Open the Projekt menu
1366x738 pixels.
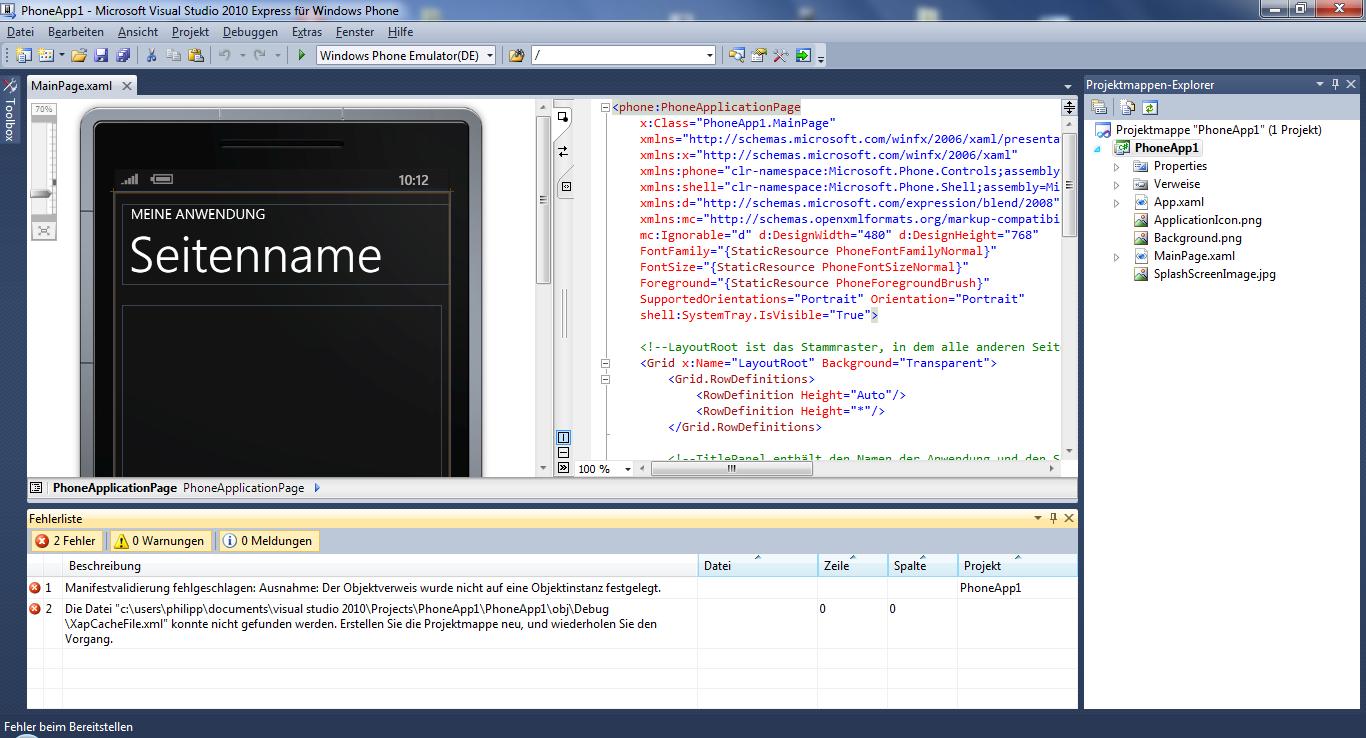coord(190,32)
